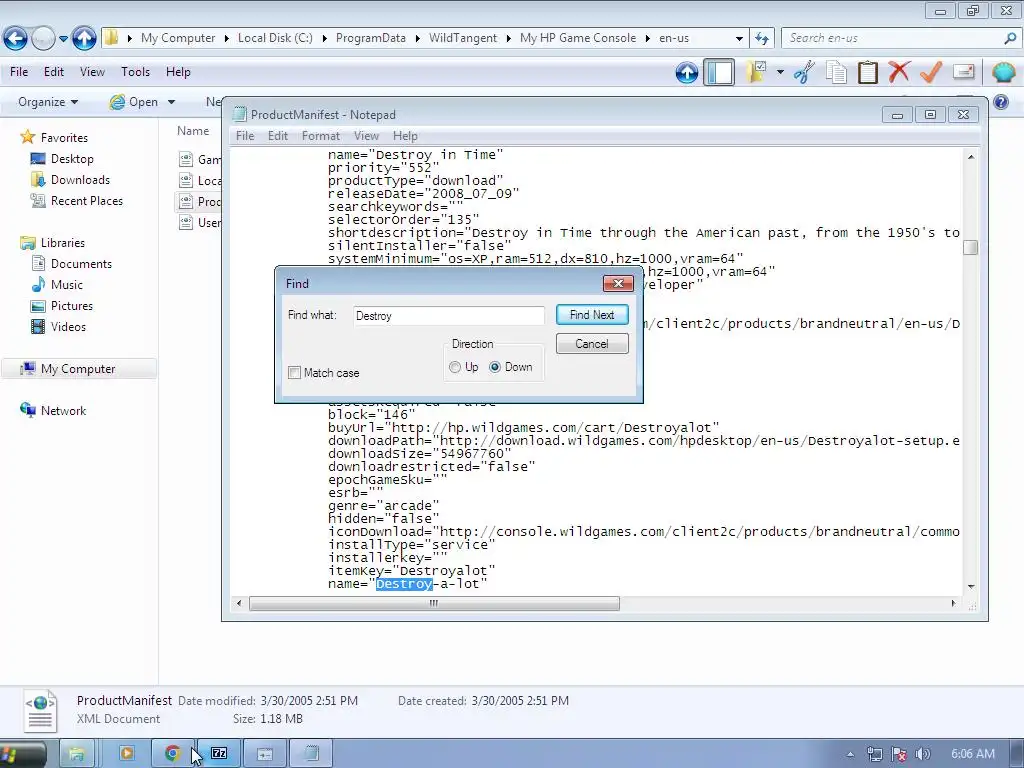Click the Up folder arrow beside the address bar
1024x768 pixels.
84,39
